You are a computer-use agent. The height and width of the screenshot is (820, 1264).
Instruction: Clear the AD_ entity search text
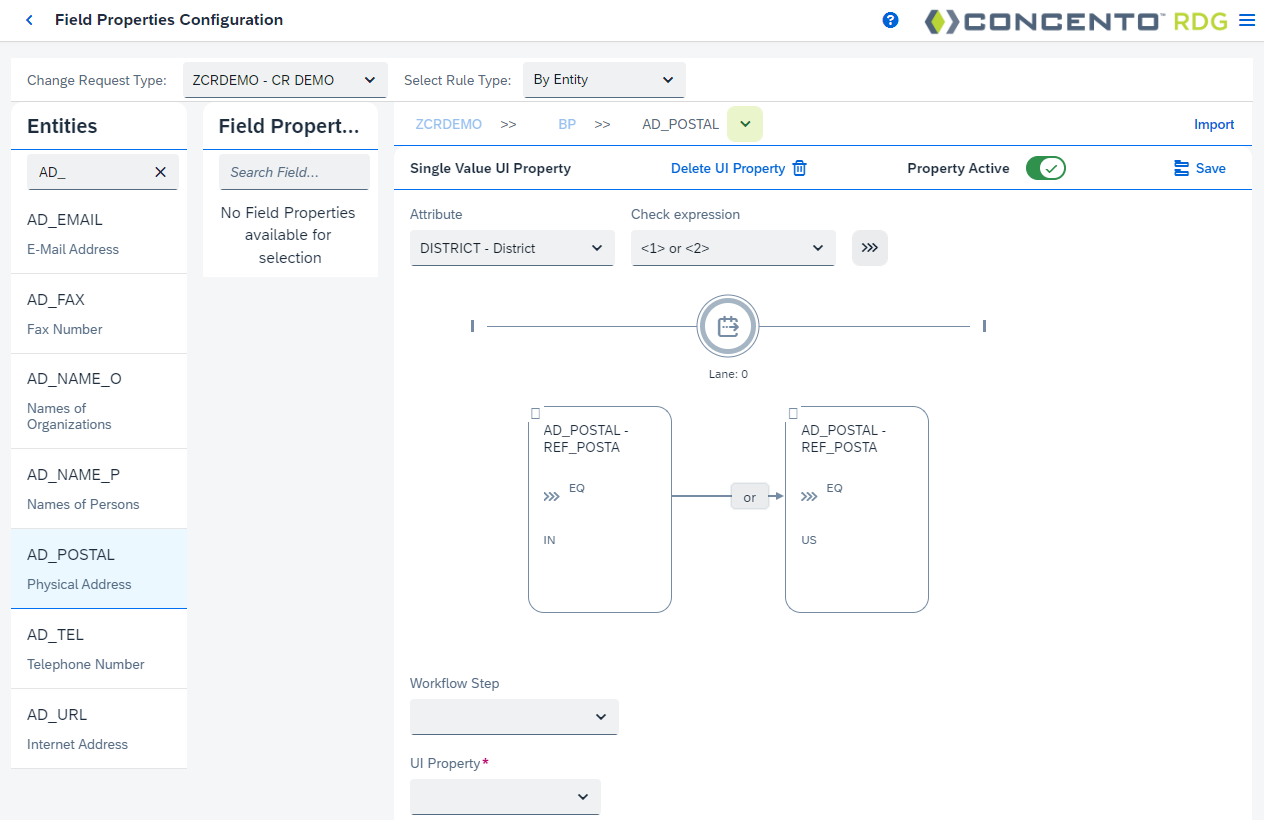pos(160,172)
